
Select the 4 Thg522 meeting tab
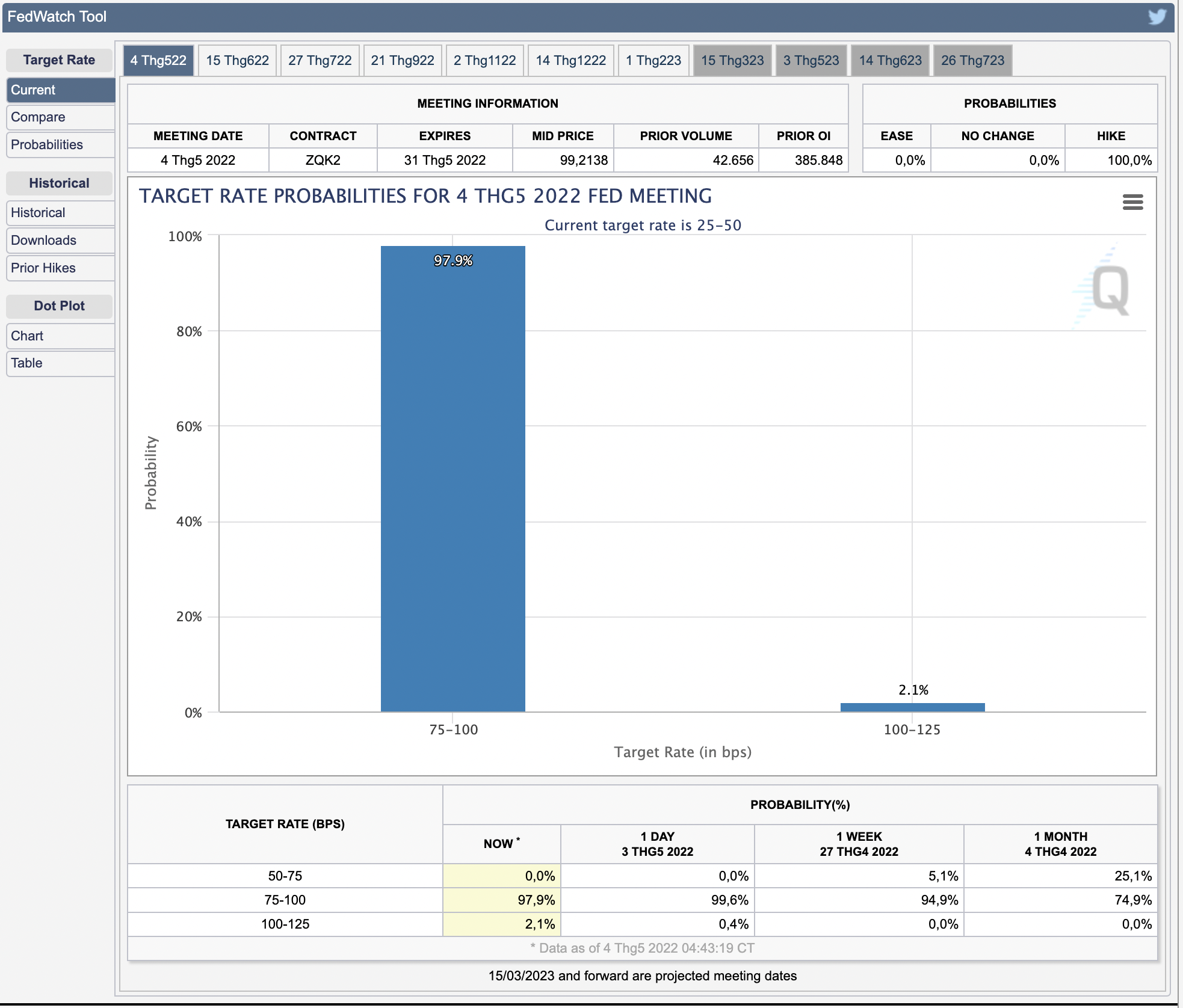(158, 60)
